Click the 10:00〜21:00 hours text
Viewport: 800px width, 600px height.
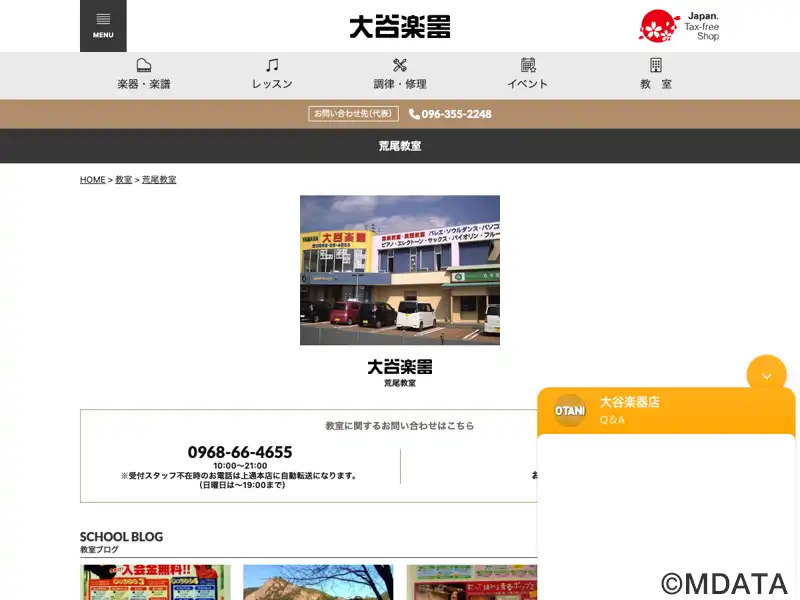tap(240, 466)
